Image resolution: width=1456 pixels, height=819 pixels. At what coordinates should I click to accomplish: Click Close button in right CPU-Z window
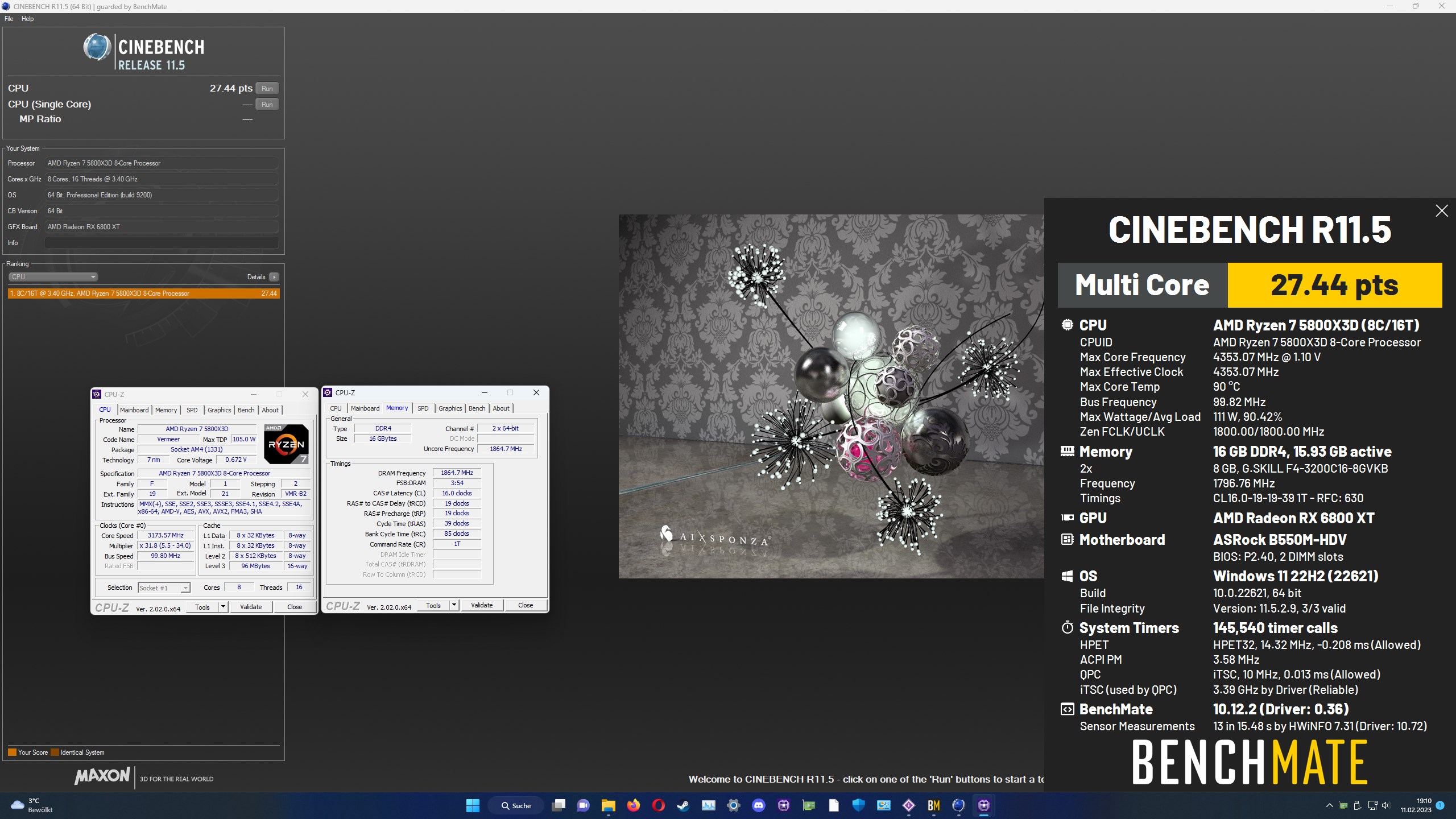coord(526,606)
